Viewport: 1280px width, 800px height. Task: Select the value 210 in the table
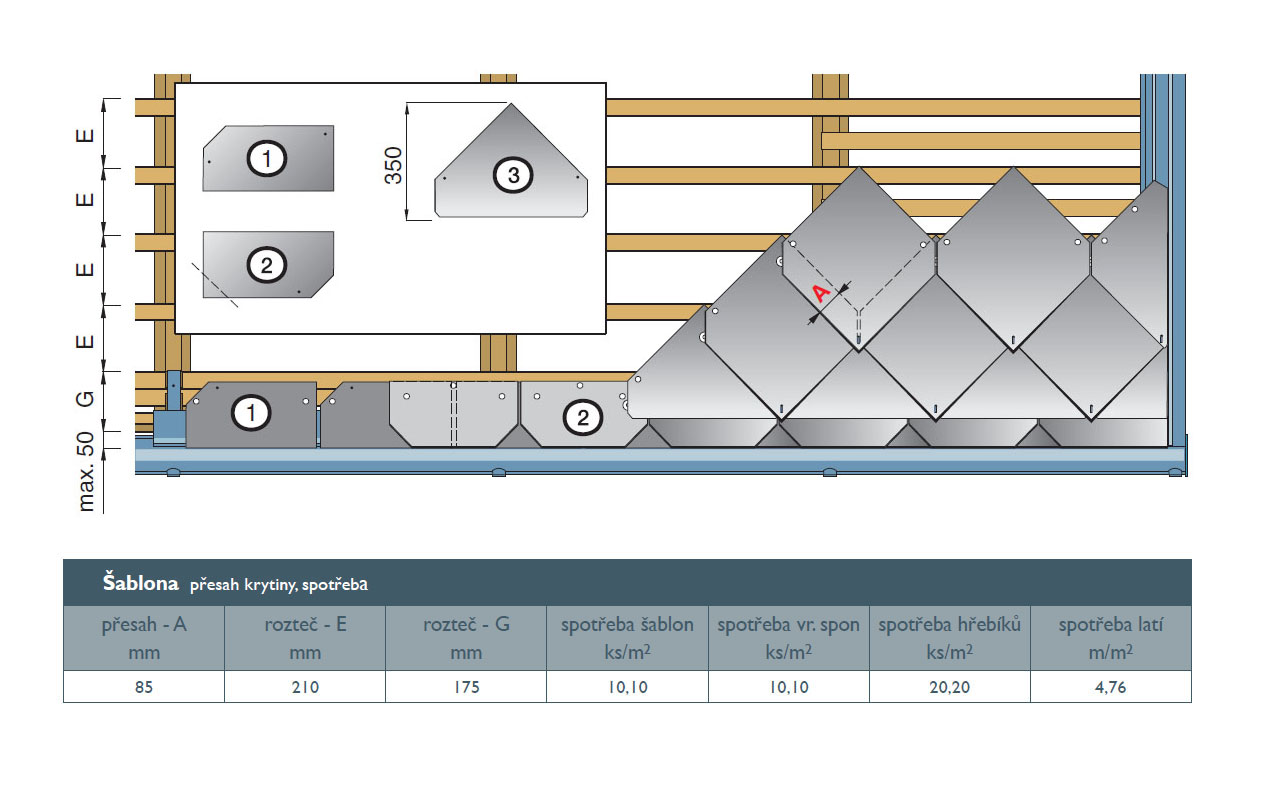coord(305,687)
